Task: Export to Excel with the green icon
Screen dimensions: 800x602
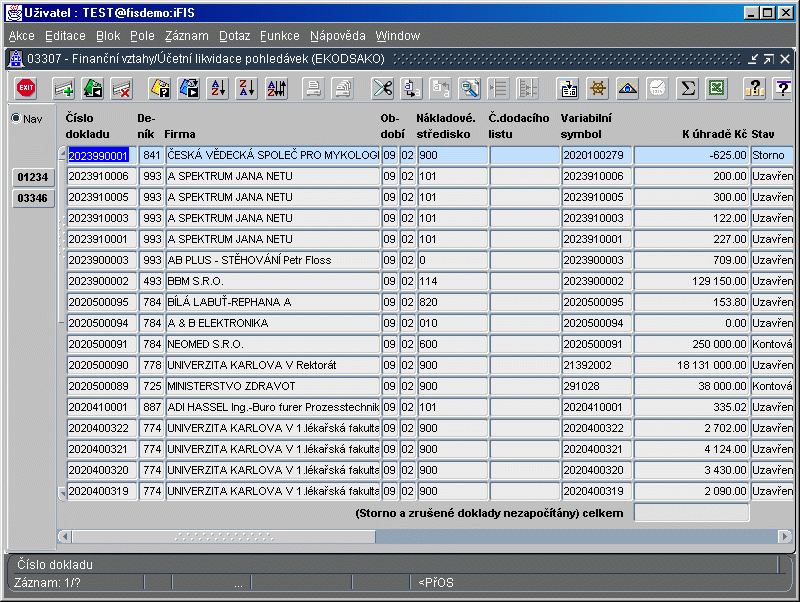Action: coord(717,89)
